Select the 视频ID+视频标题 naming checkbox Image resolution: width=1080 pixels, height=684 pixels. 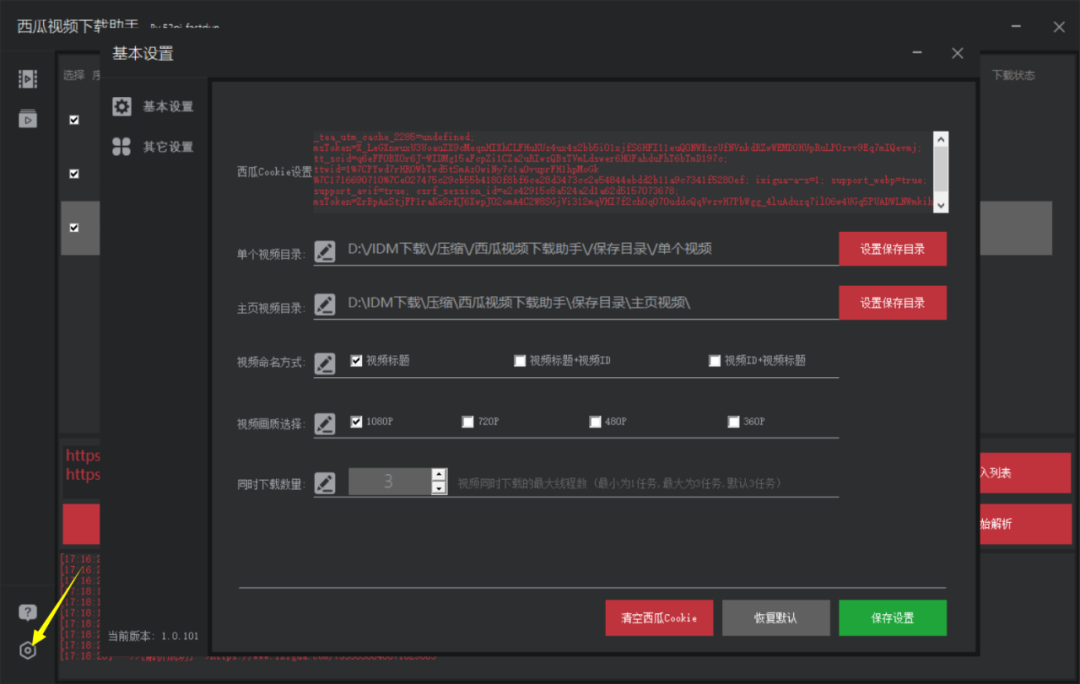pos(715,361)
